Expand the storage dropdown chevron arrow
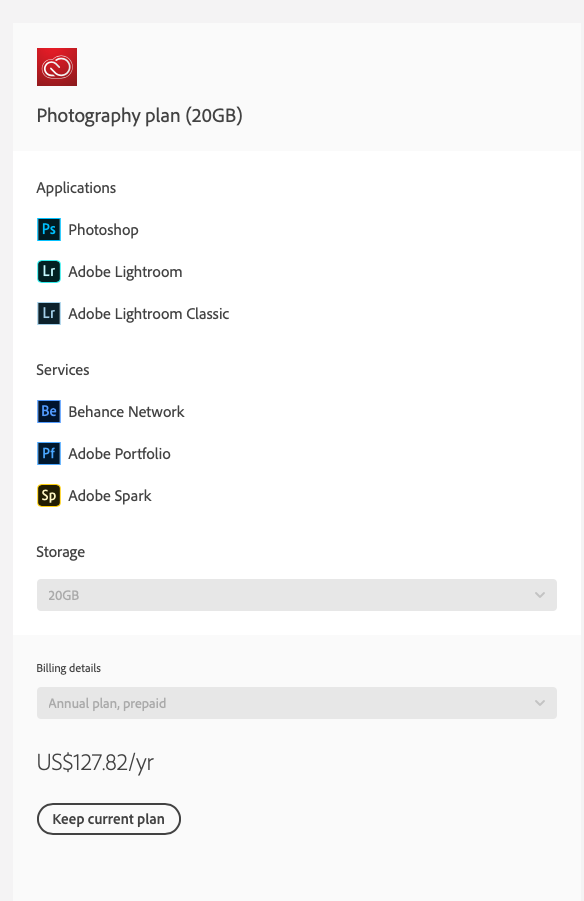Image resolution: width=584 pixels, height=901 pixels. coord(540,595)
